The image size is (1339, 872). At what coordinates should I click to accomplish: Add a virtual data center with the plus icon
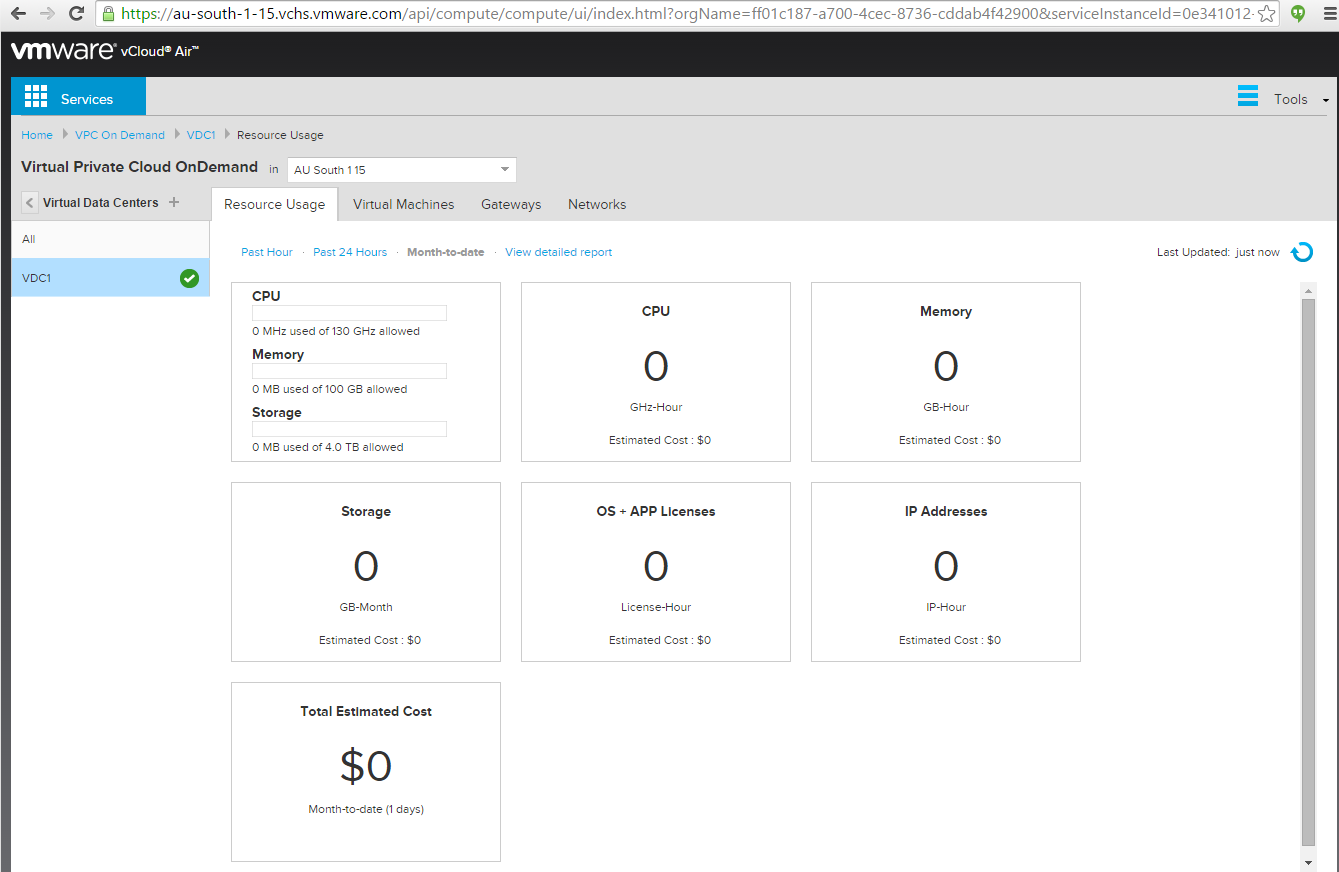(174, 202)
